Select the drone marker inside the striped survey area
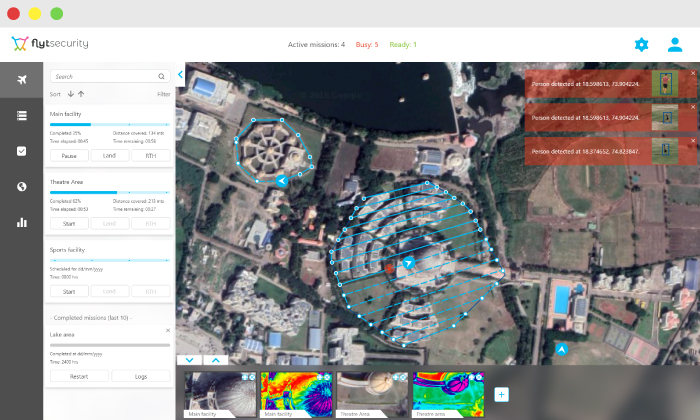Screen dimensions: 700x420 pyautogui.click(x=408, y=263)
